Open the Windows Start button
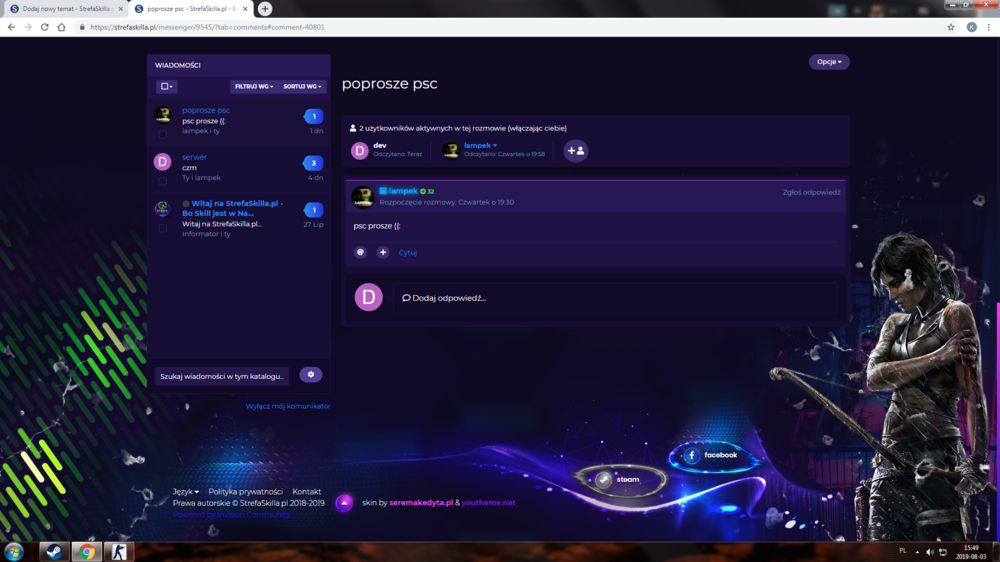 coord(14,552)
